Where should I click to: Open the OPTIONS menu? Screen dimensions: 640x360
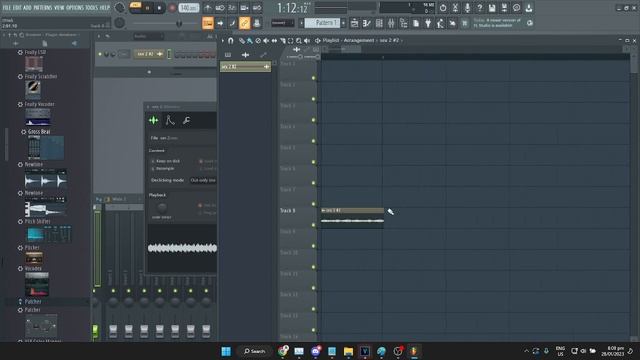(x=75, y=8)
